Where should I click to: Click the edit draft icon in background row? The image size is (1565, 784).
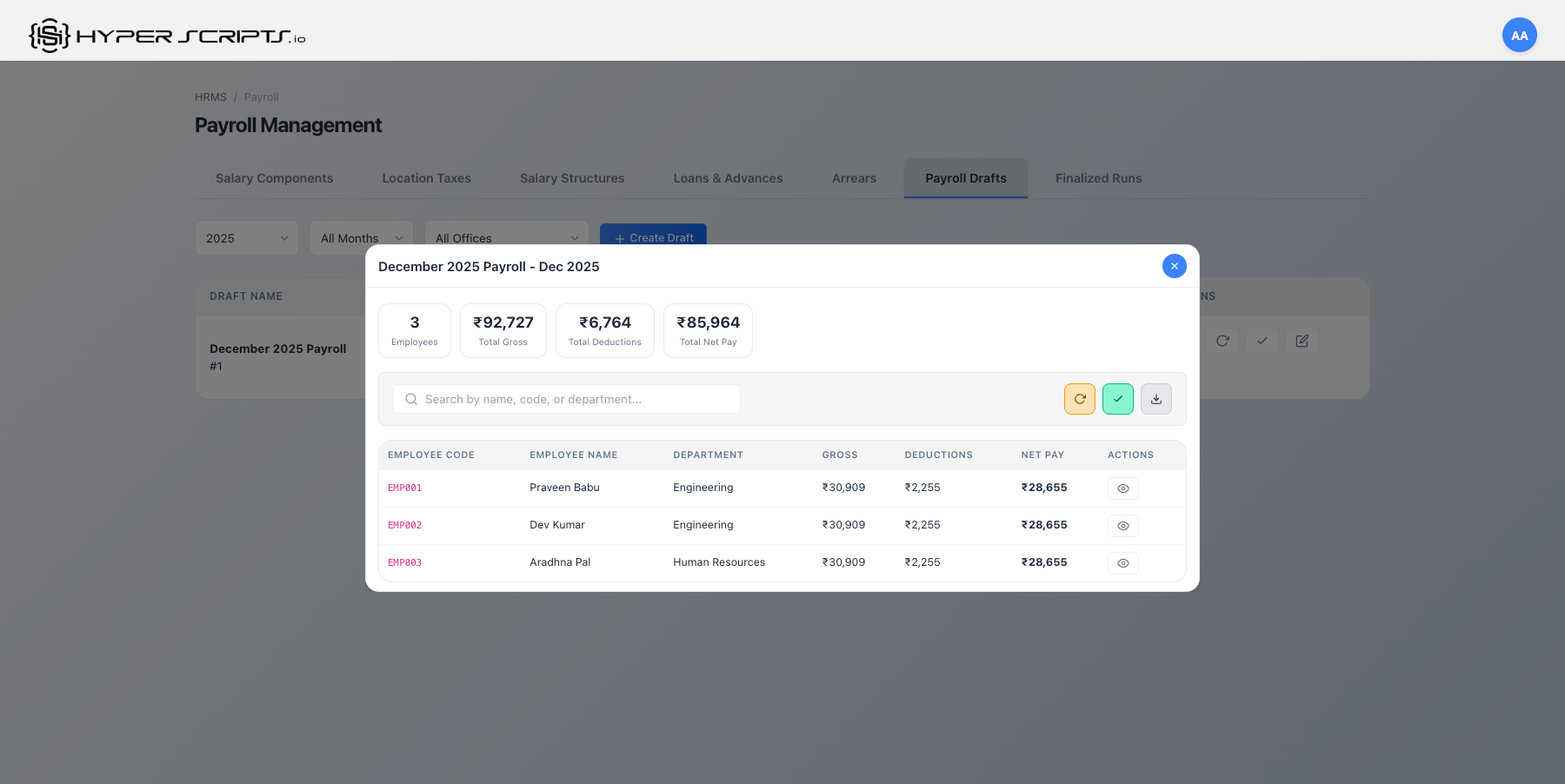tap(1302, 341)
